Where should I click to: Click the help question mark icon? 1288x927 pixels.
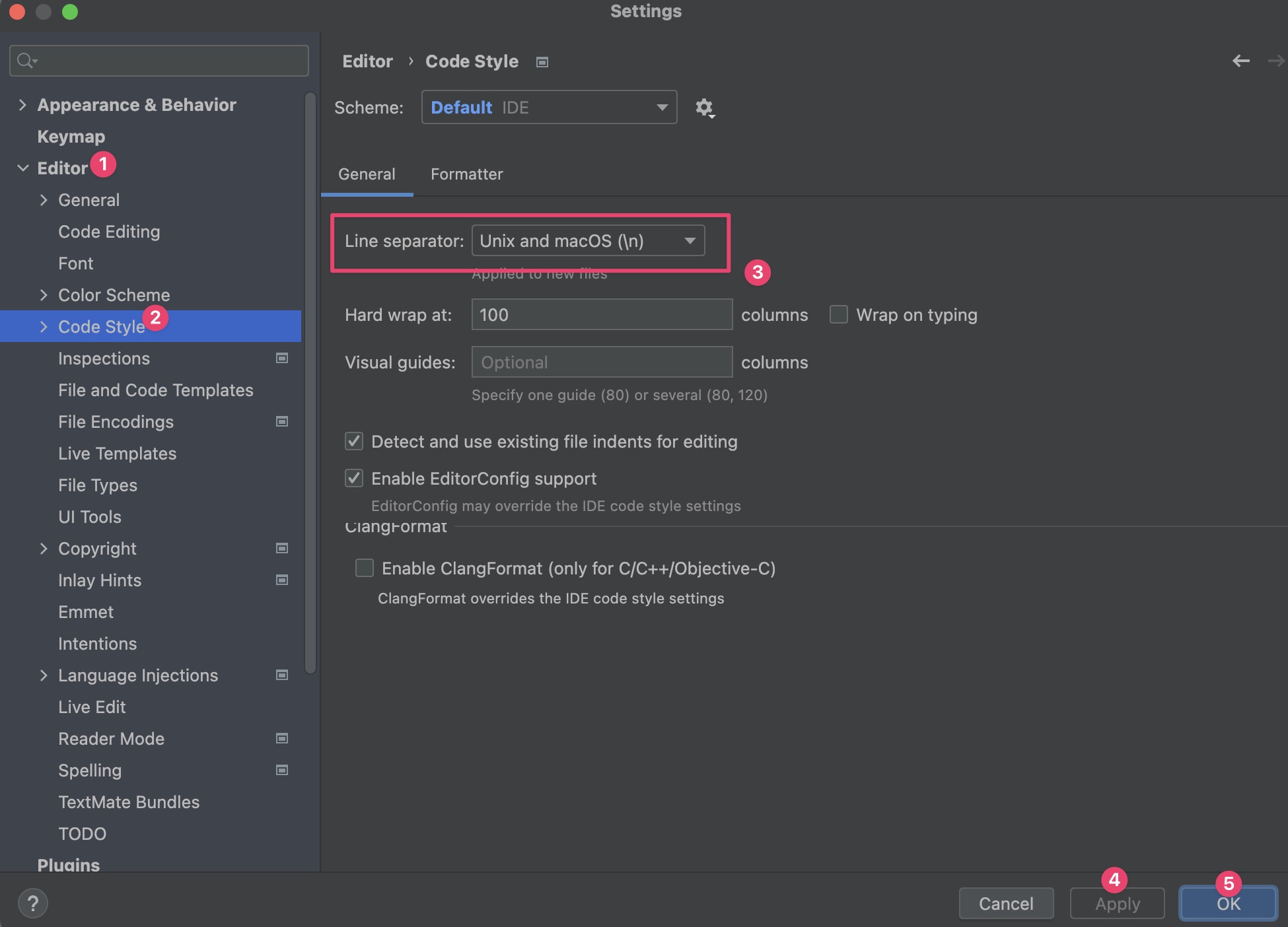point(32,903)
